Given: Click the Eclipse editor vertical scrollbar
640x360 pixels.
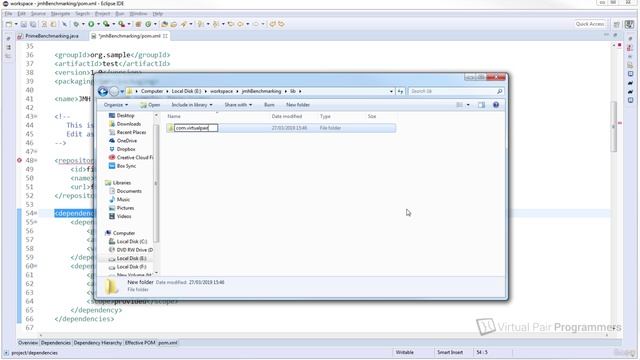Looking at the screenshot, I should point(613,127).
